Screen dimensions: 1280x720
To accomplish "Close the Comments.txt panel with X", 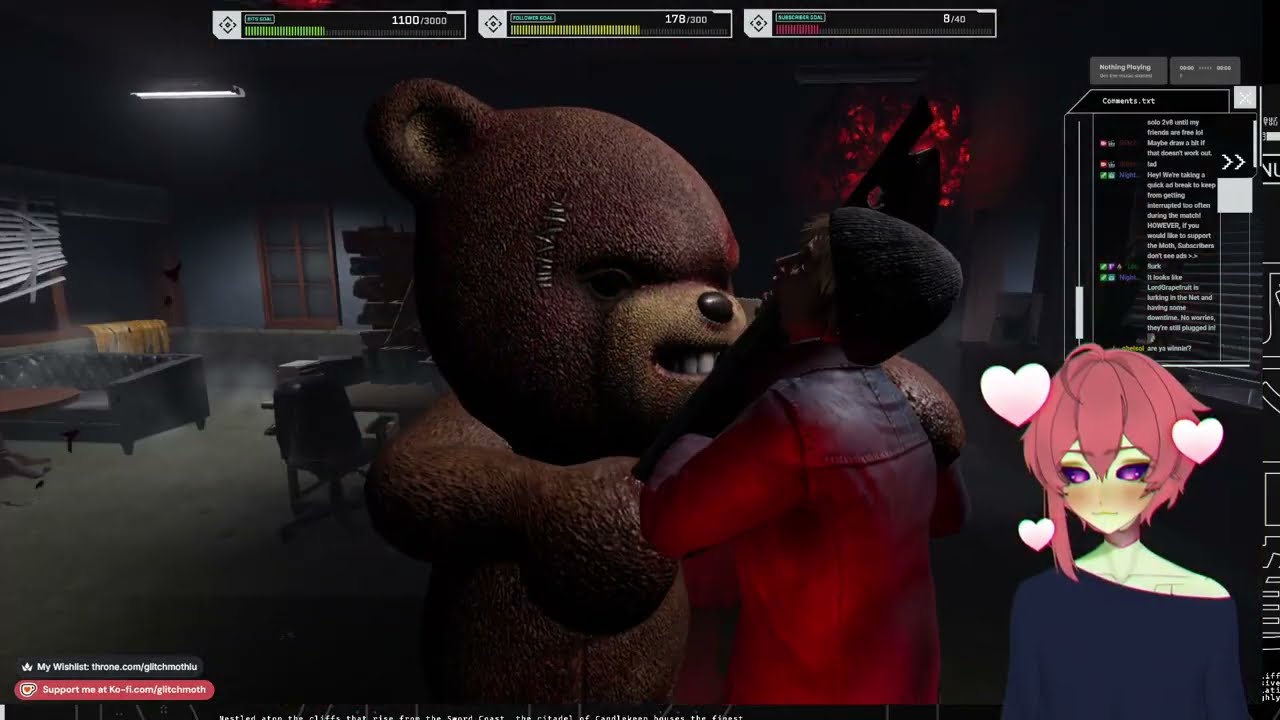I will point(1245,98).
